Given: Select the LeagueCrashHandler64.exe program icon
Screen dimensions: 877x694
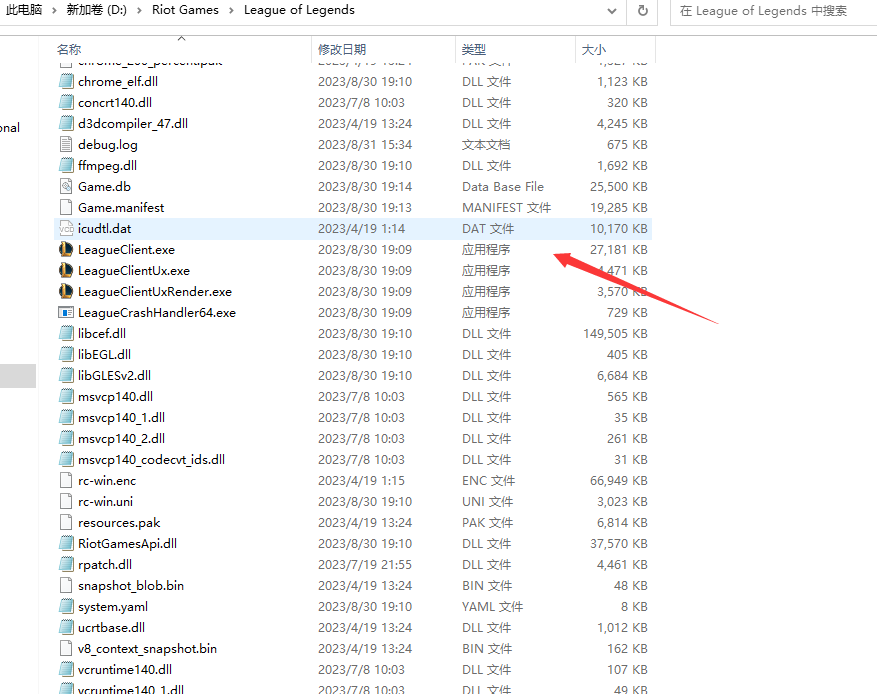Looking at the screenshot, I should tap(66, 313).
